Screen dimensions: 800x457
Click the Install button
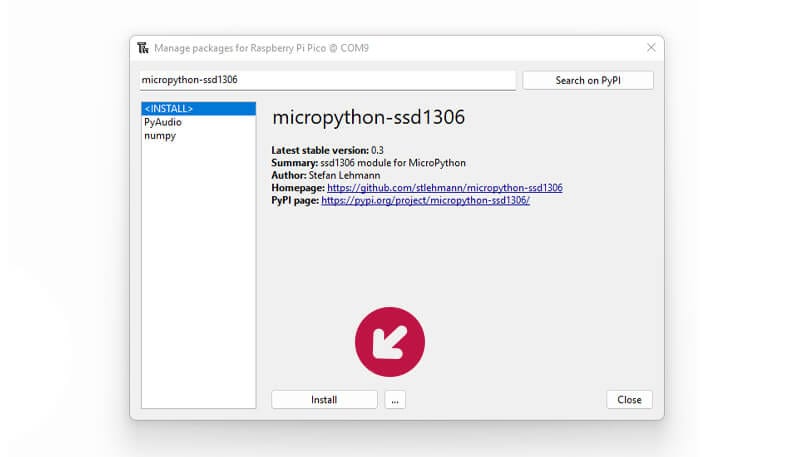pos(324,399)
